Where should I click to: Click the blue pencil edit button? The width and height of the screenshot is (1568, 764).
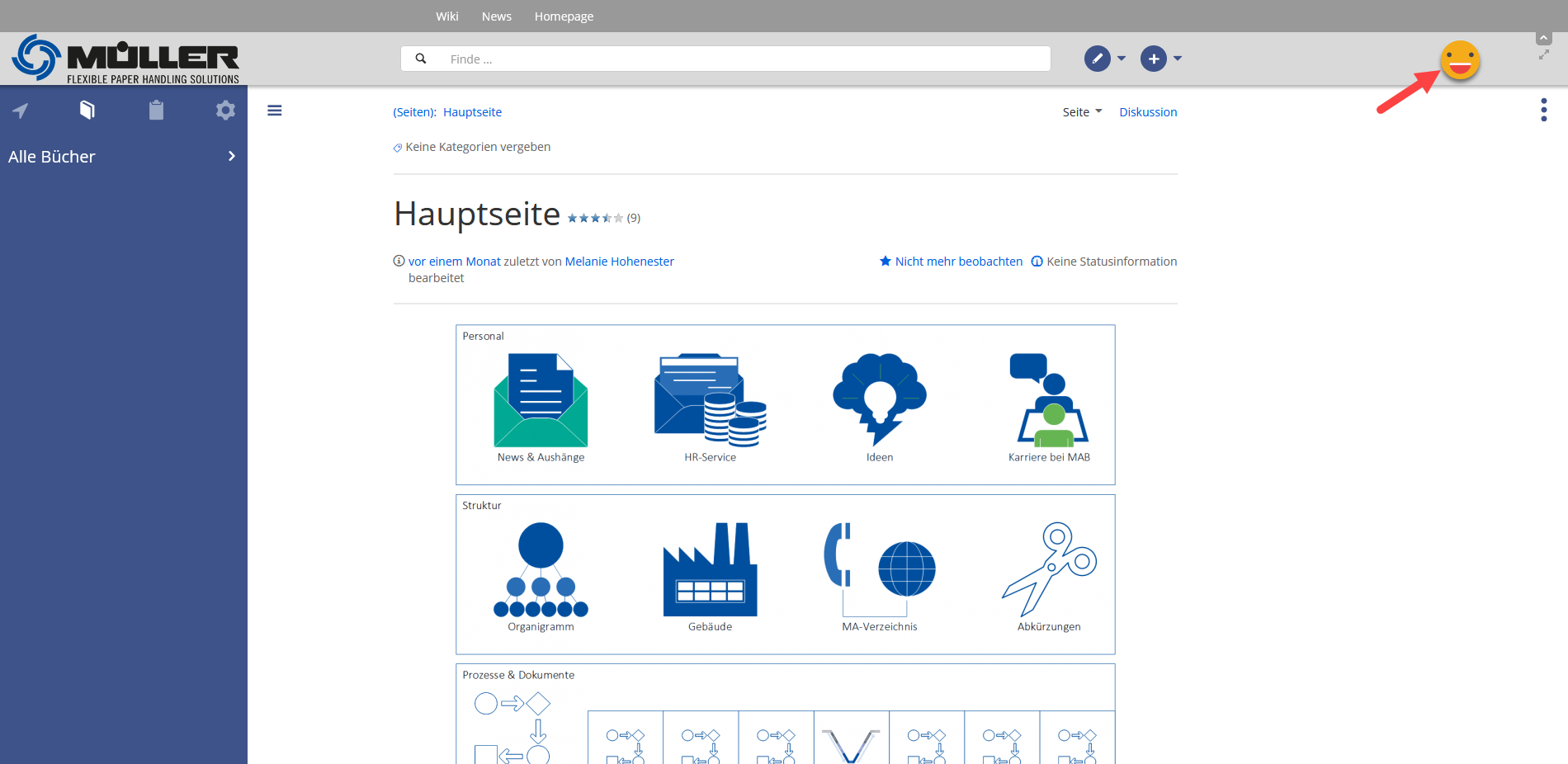tap(1097, 59)
